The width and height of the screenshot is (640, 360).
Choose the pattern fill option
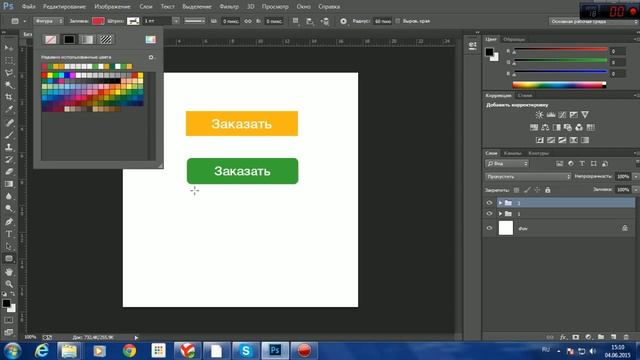[106, 39]
